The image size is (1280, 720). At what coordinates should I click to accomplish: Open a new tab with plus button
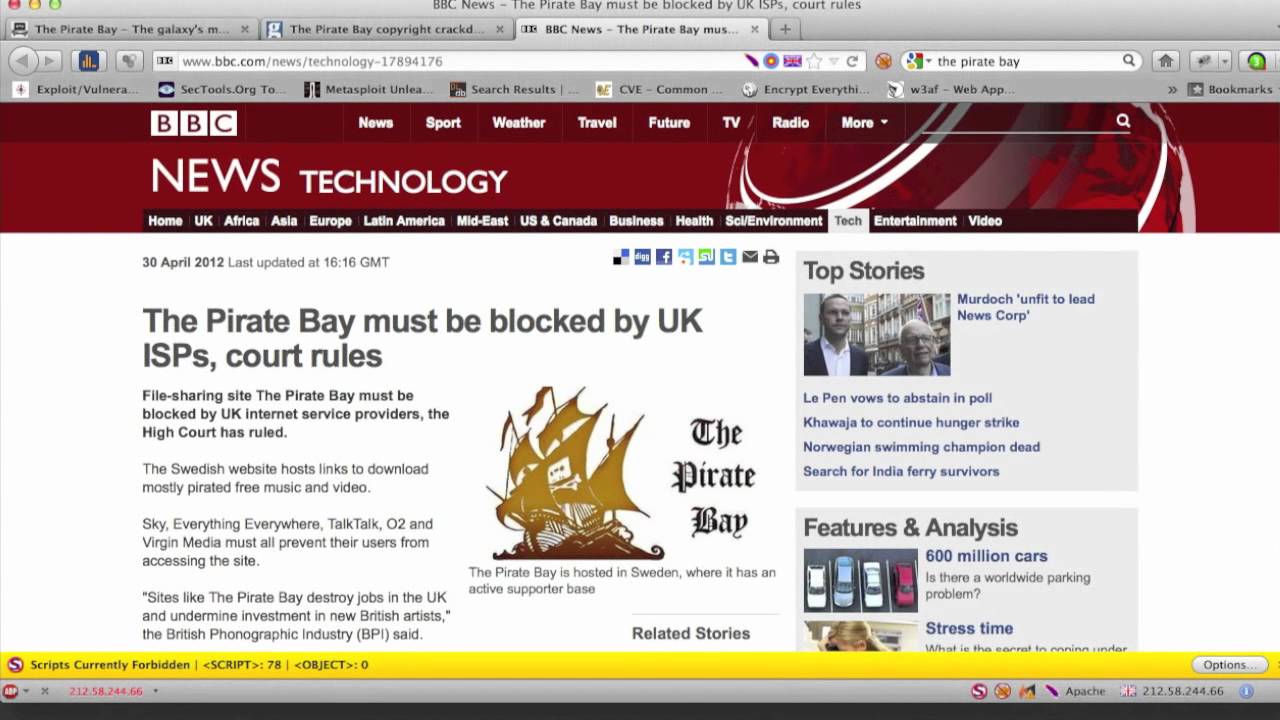tap(785, 29)
